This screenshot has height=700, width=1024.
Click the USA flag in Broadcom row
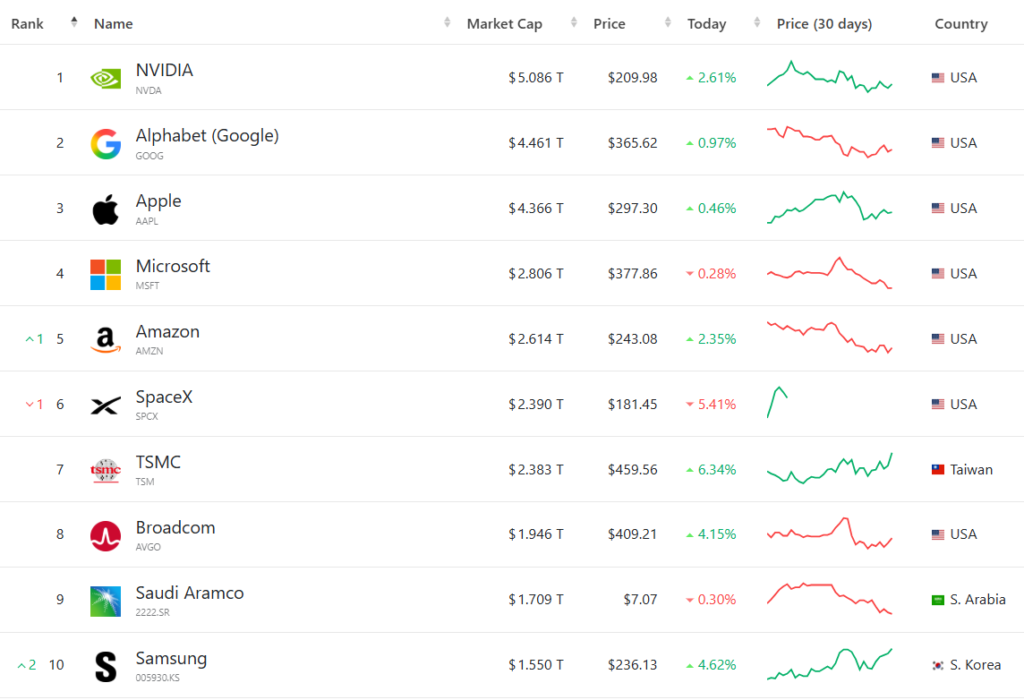coord(938,534)
